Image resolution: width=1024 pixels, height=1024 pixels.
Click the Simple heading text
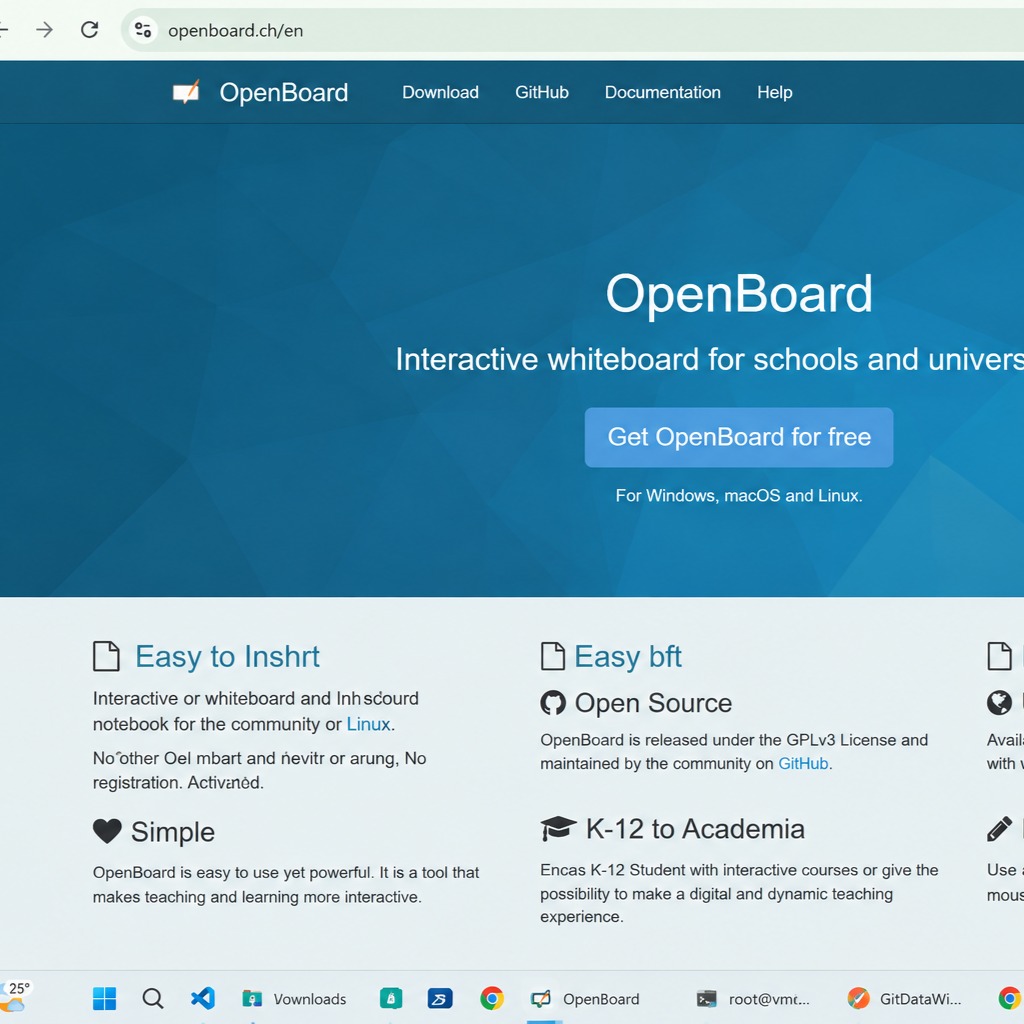pyautogui.click(x=172, y=832)
